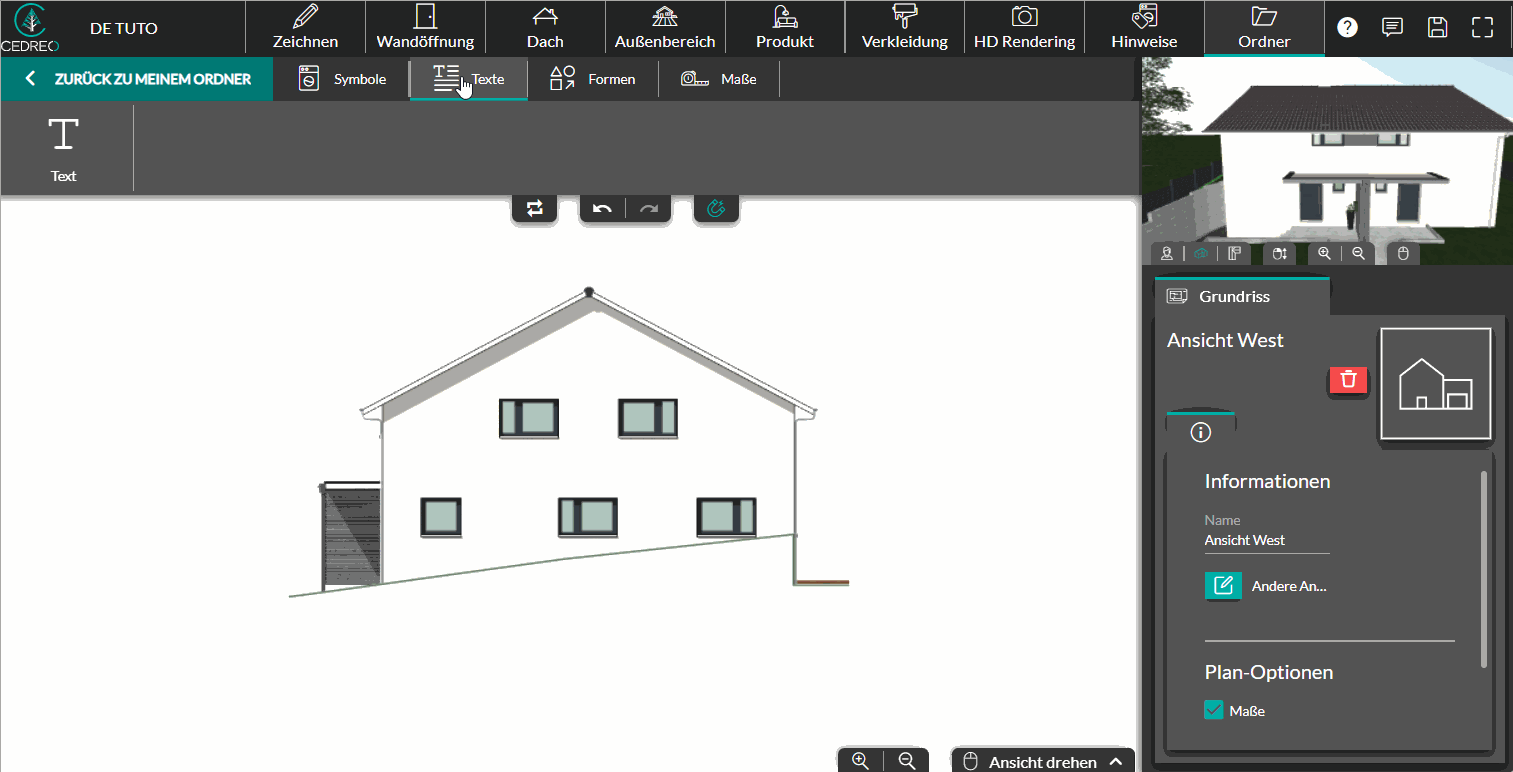The image size is (1513, 772).
Task: Open the Maße tab
Action: pos(718,79)
